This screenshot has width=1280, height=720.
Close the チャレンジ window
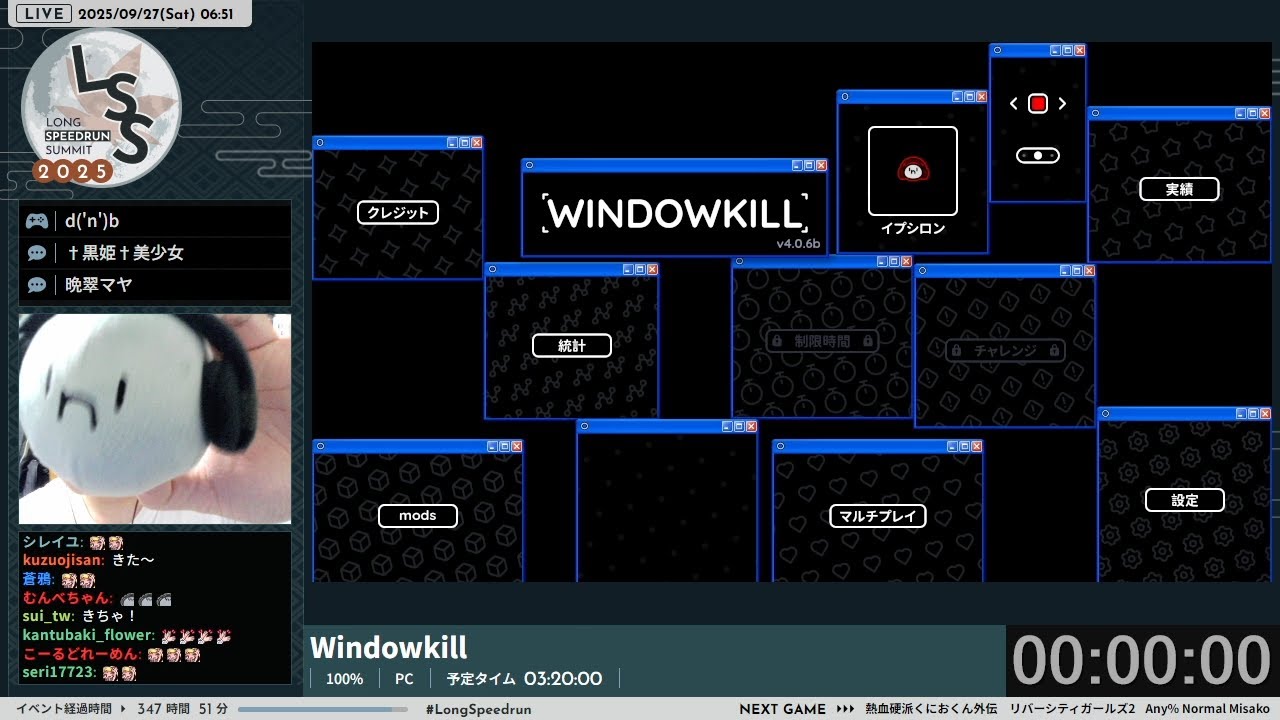[1089, 270]
